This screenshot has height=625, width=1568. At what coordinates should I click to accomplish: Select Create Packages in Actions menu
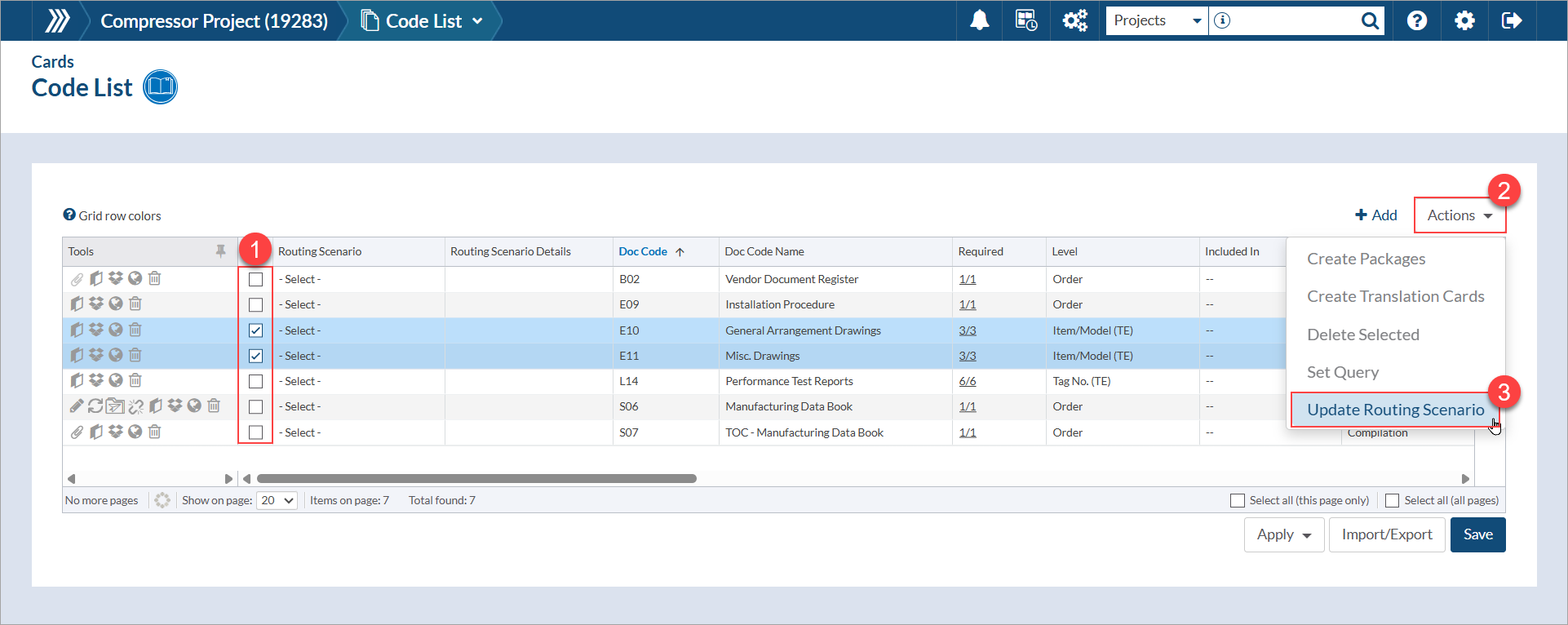coord(1366,259)
